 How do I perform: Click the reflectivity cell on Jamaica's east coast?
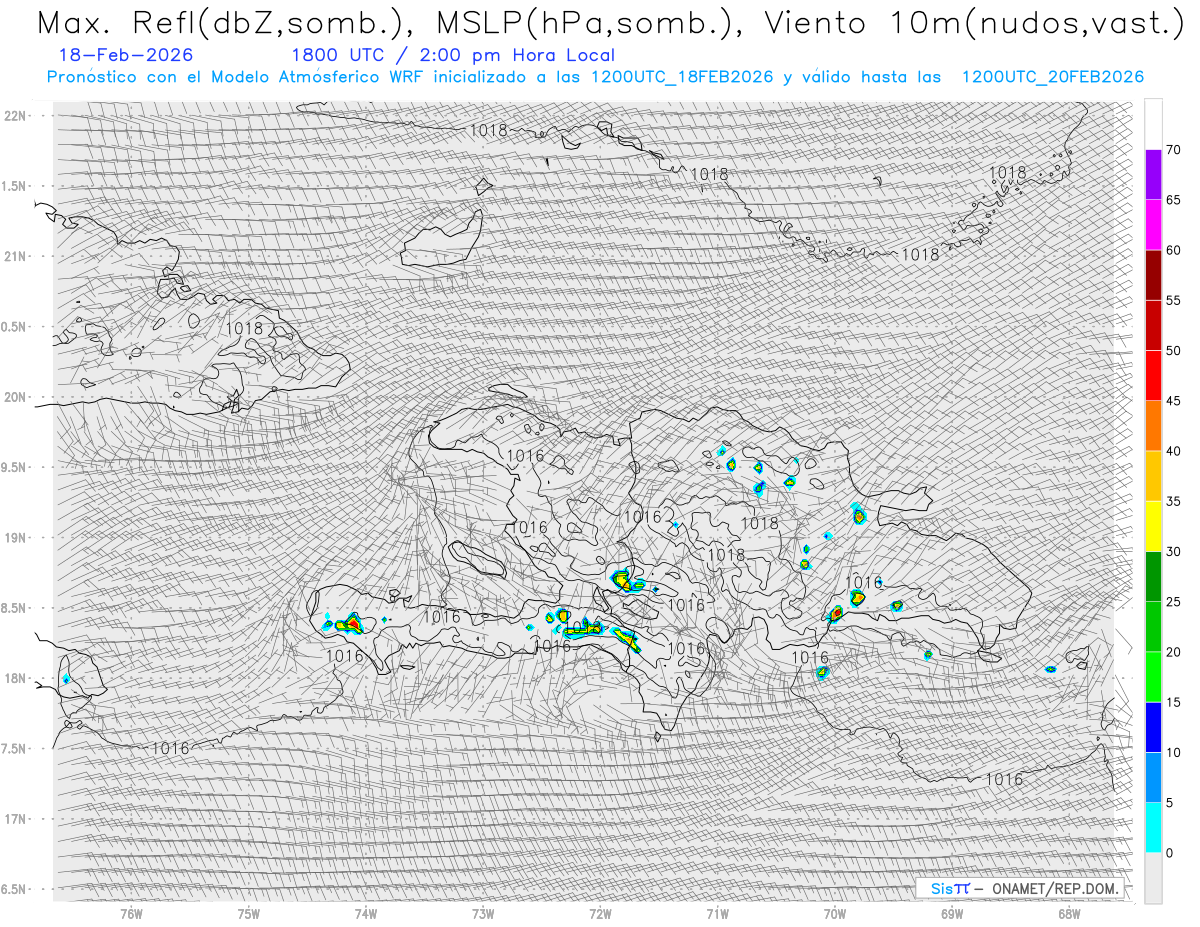pos(66,679)
